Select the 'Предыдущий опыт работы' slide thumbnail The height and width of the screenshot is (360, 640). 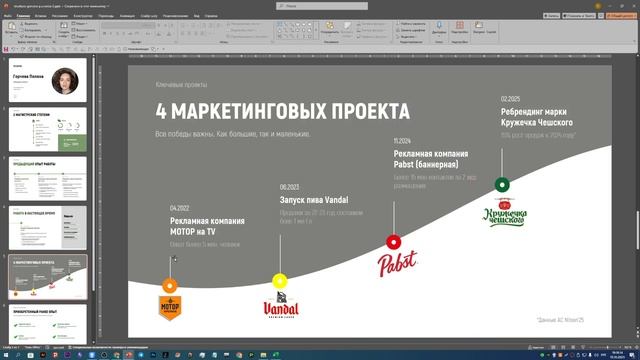[48, 178]
